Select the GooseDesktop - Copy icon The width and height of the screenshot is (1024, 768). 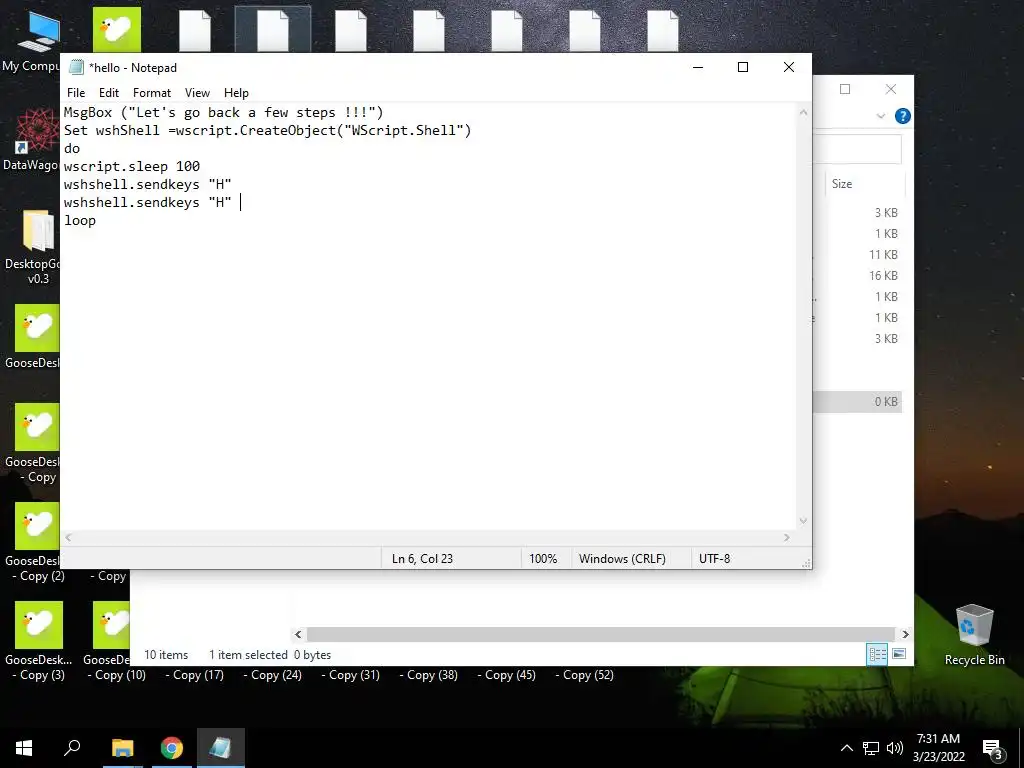click(36, 443)
